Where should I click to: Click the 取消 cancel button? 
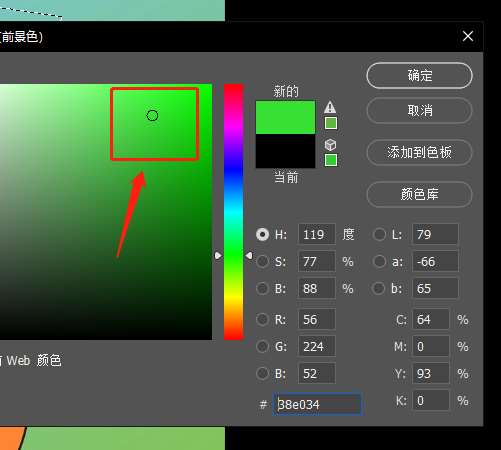click(x=419, y=111)
